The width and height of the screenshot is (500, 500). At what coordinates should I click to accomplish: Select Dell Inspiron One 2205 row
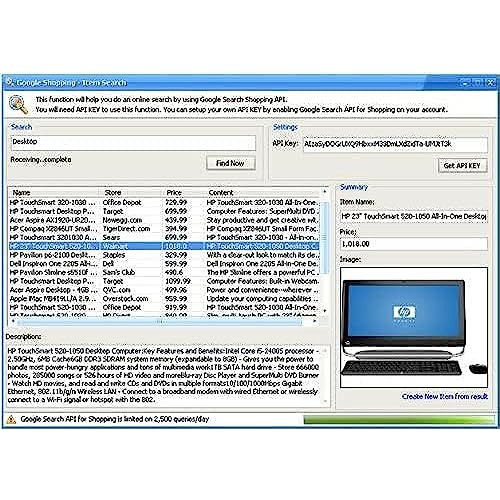click(x=164, y=264)
